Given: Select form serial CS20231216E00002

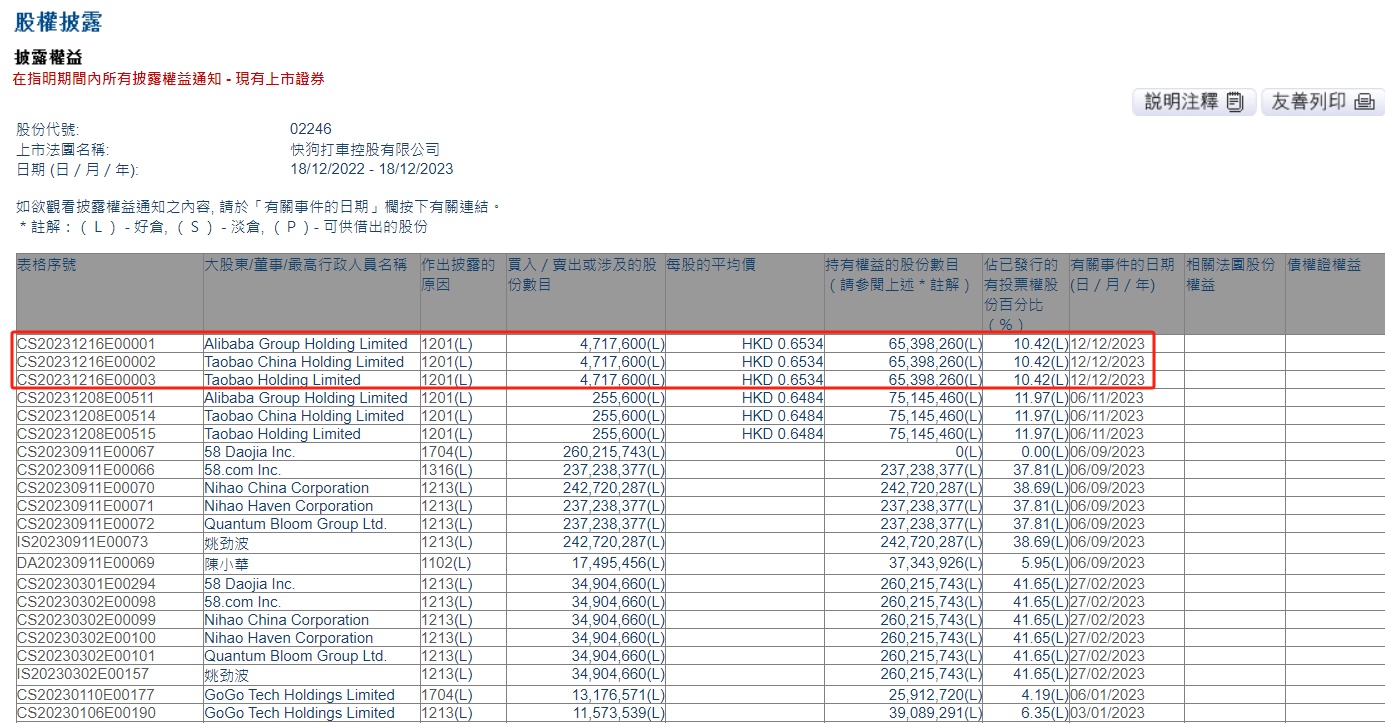Looking at the screenshot, I should tap(87, 362).
